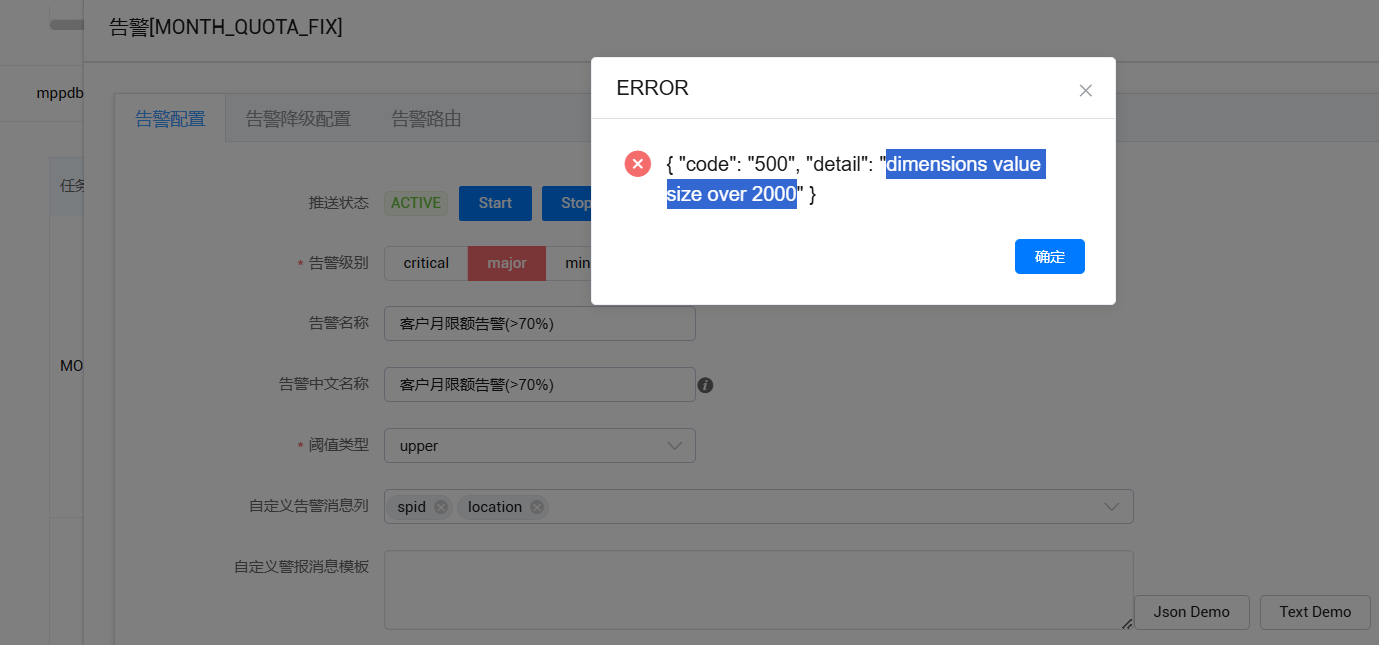Remove the spid tag

tap(441, 507)
